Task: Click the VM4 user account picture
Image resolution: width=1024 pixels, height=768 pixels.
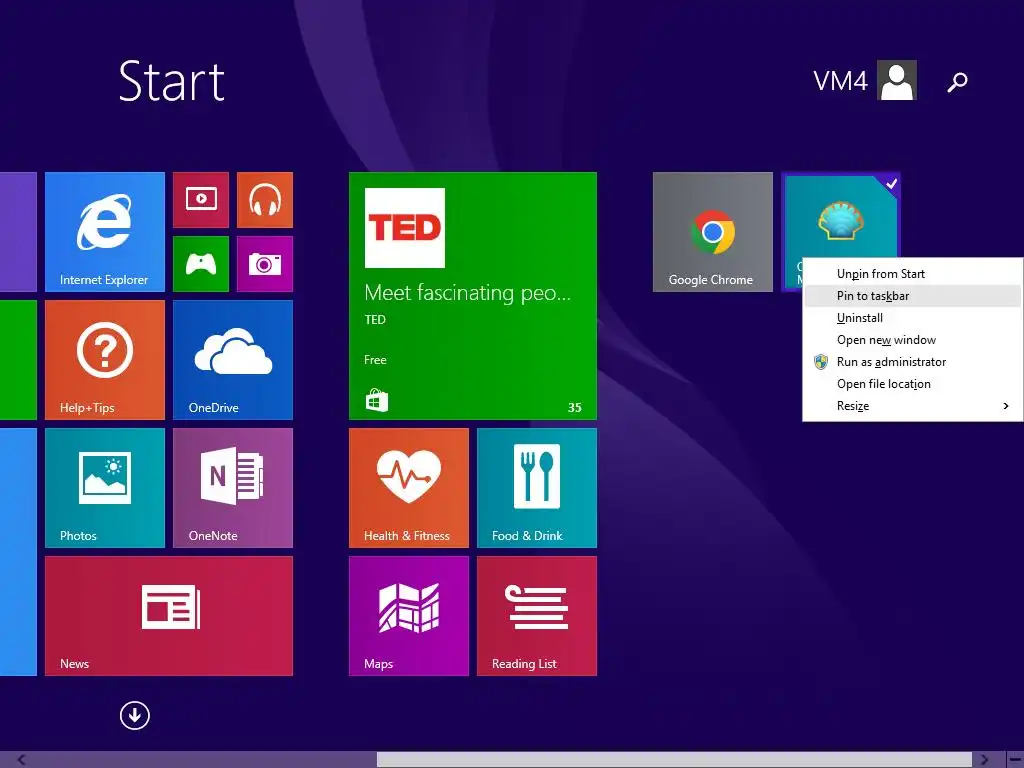Action: [x=897, y=80]
